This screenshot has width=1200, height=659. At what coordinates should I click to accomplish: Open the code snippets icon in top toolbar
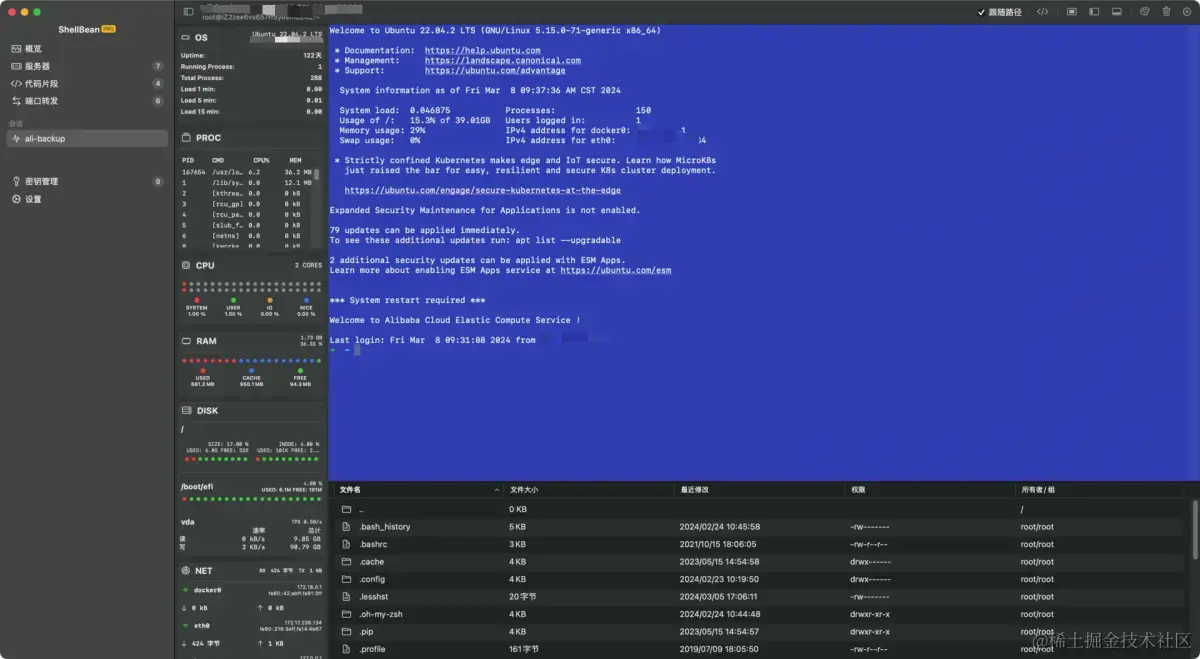1042,12
